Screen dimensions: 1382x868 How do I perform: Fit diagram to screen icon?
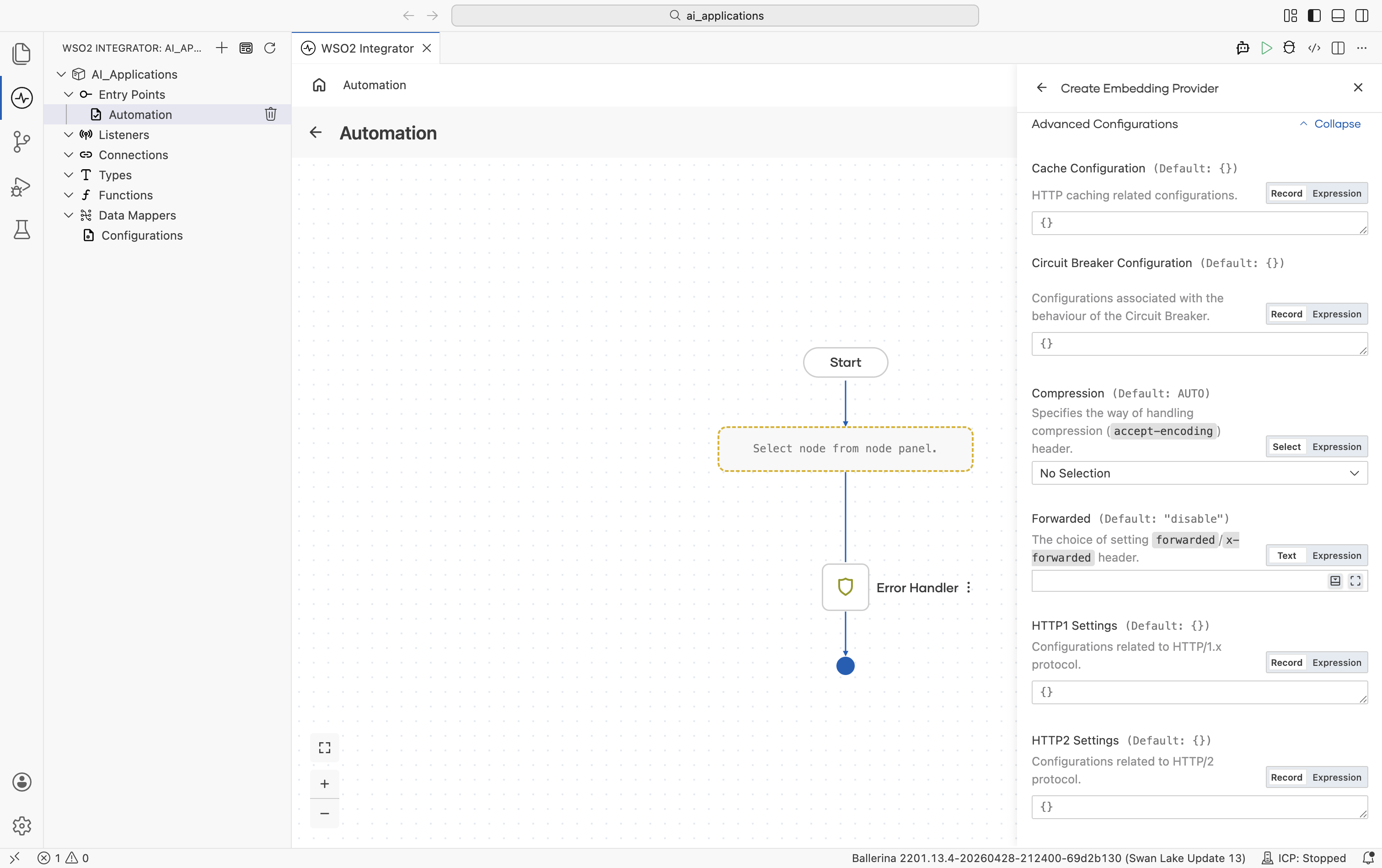(325, 747)
